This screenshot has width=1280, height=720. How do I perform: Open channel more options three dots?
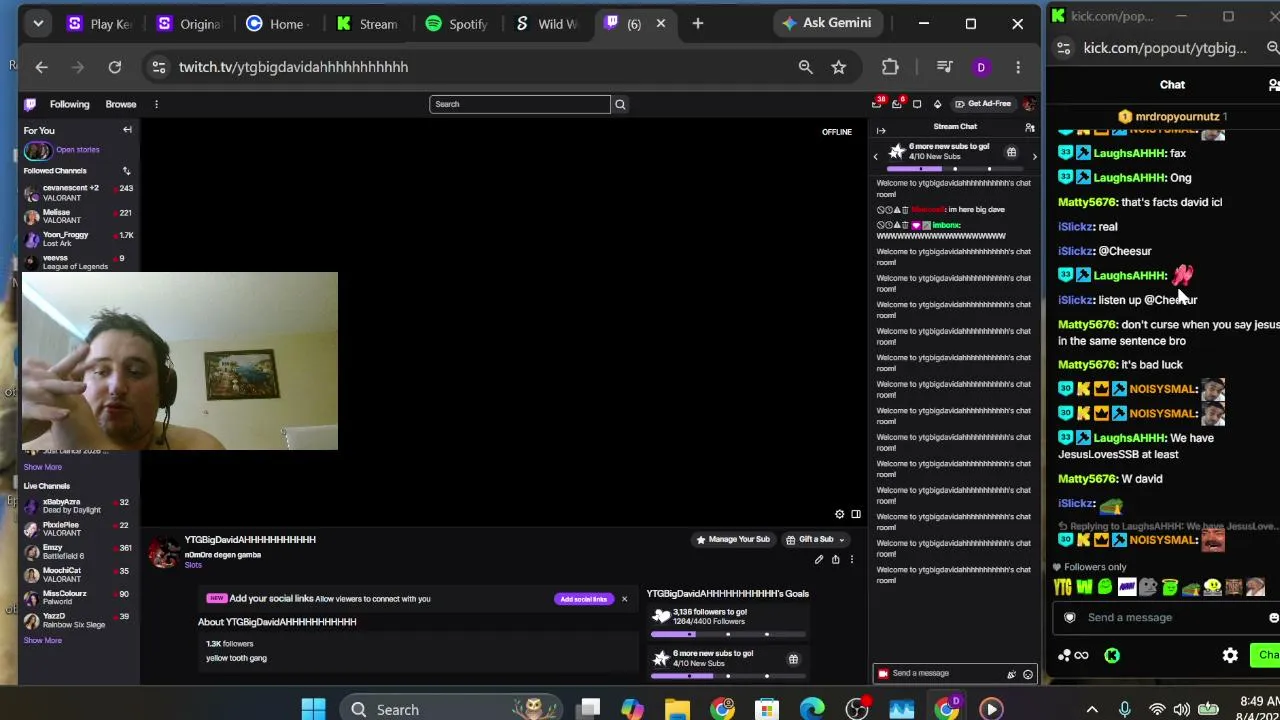852,560
